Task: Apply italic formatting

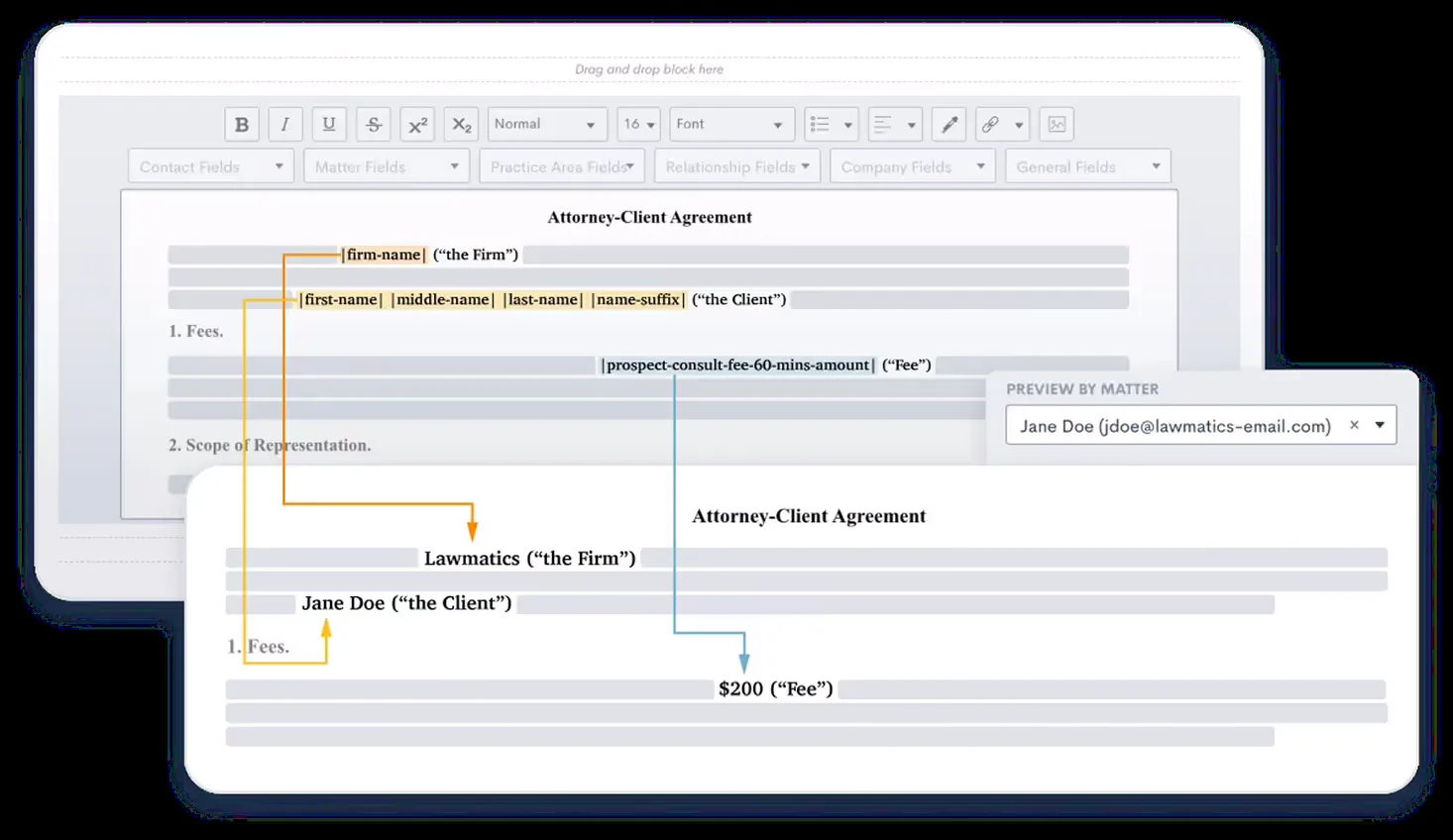Action: tap(284, 124)
